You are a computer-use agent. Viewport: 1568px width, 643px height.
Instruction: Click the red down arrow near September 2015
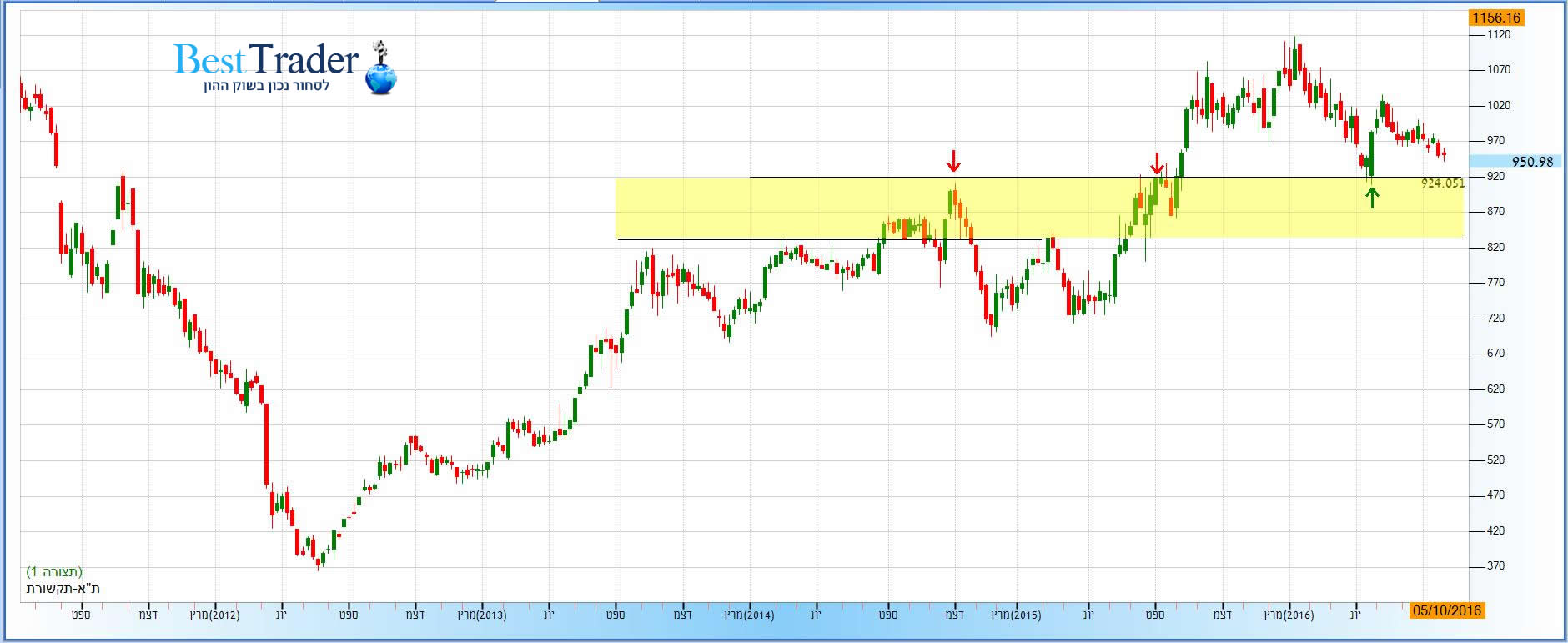(x=1157, y=163)
